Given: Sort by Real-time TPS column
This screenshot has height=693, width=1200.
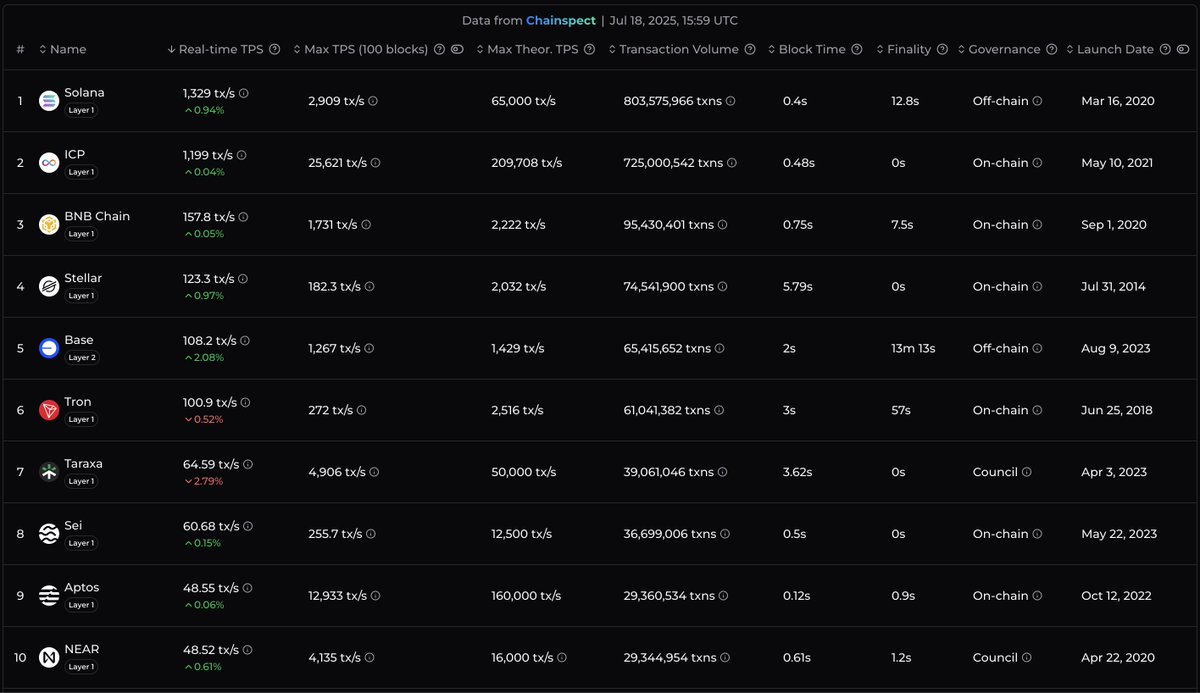Looking at the screenshot, I should pos(216,49).
